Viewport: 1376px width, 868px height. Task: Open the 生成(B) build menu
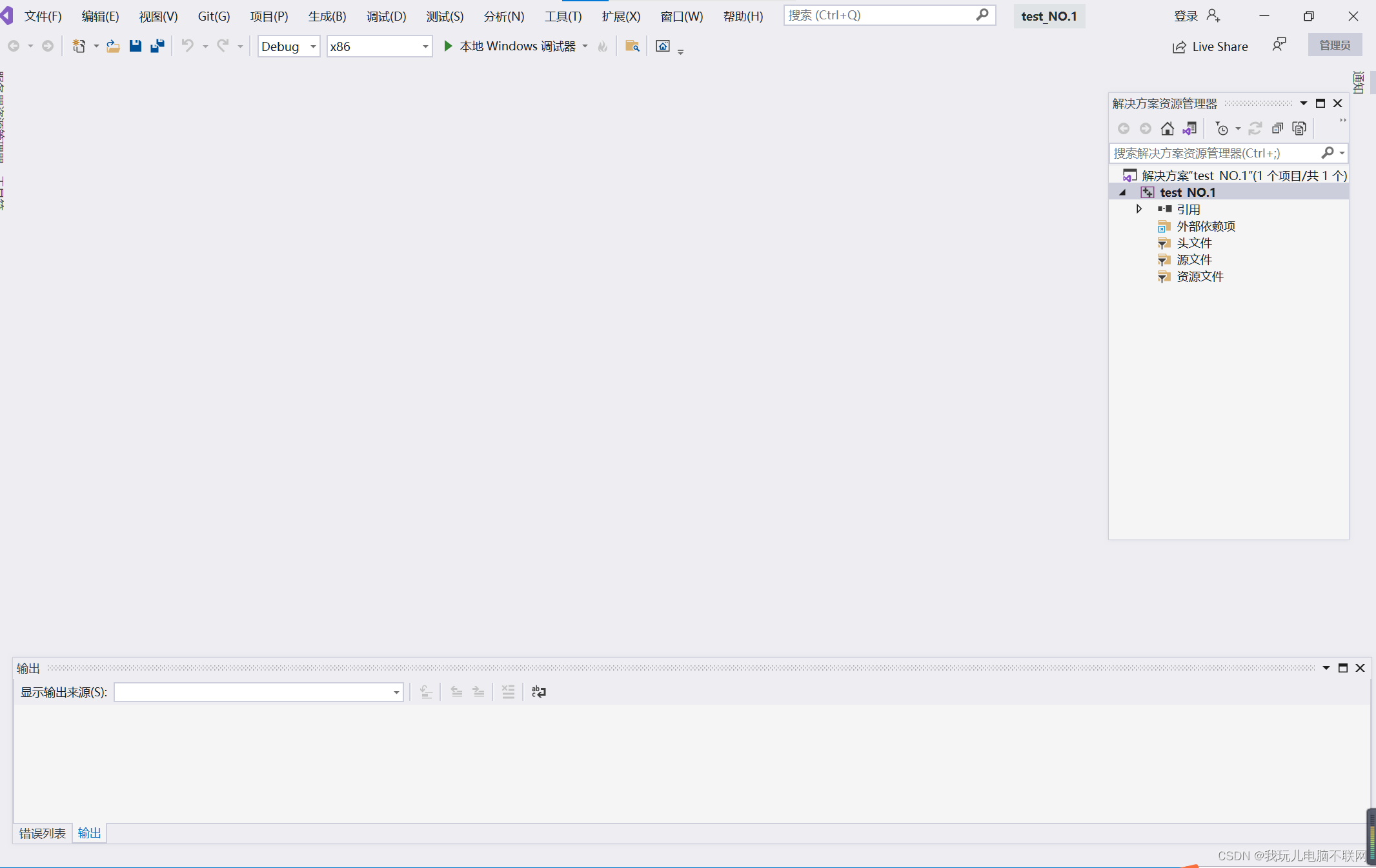coord(327,16)
